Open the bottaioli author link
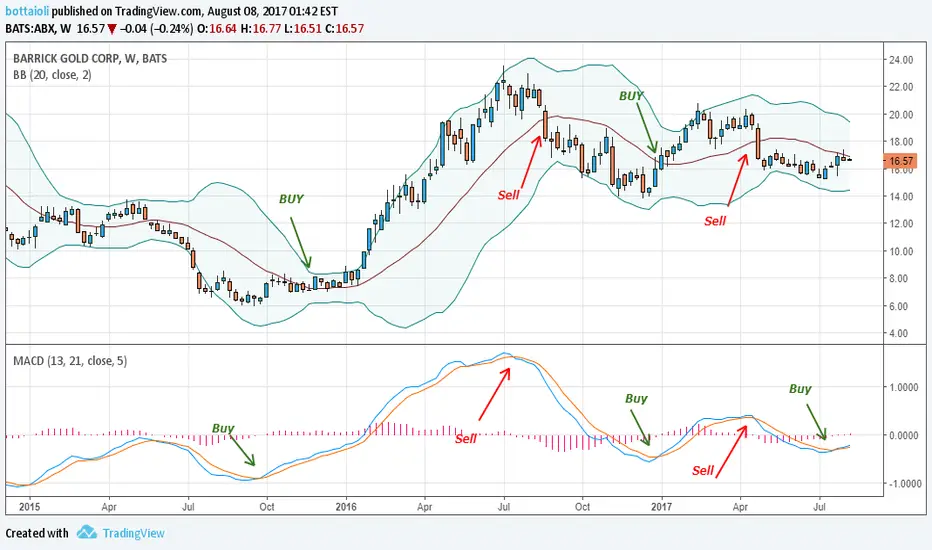 click(x=27, y=11)
